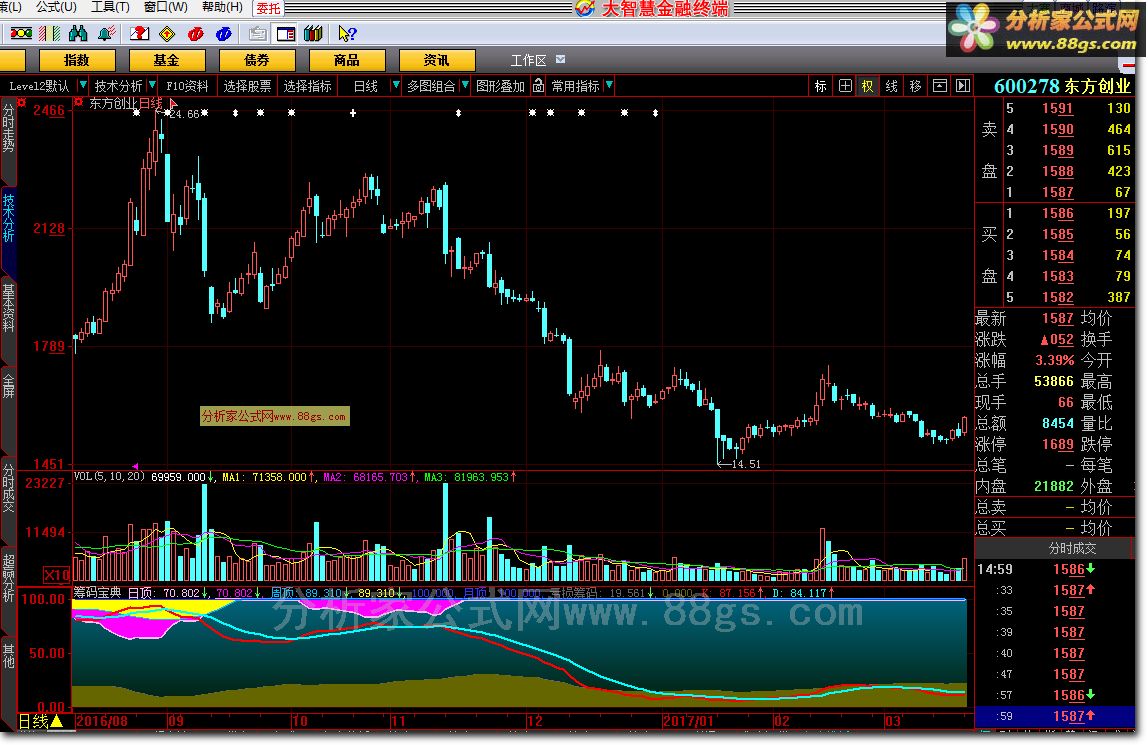Viewport: 1148px width, 745px height.
Task: Click the collapse side panel arrow icon
Action: [963, 86]
